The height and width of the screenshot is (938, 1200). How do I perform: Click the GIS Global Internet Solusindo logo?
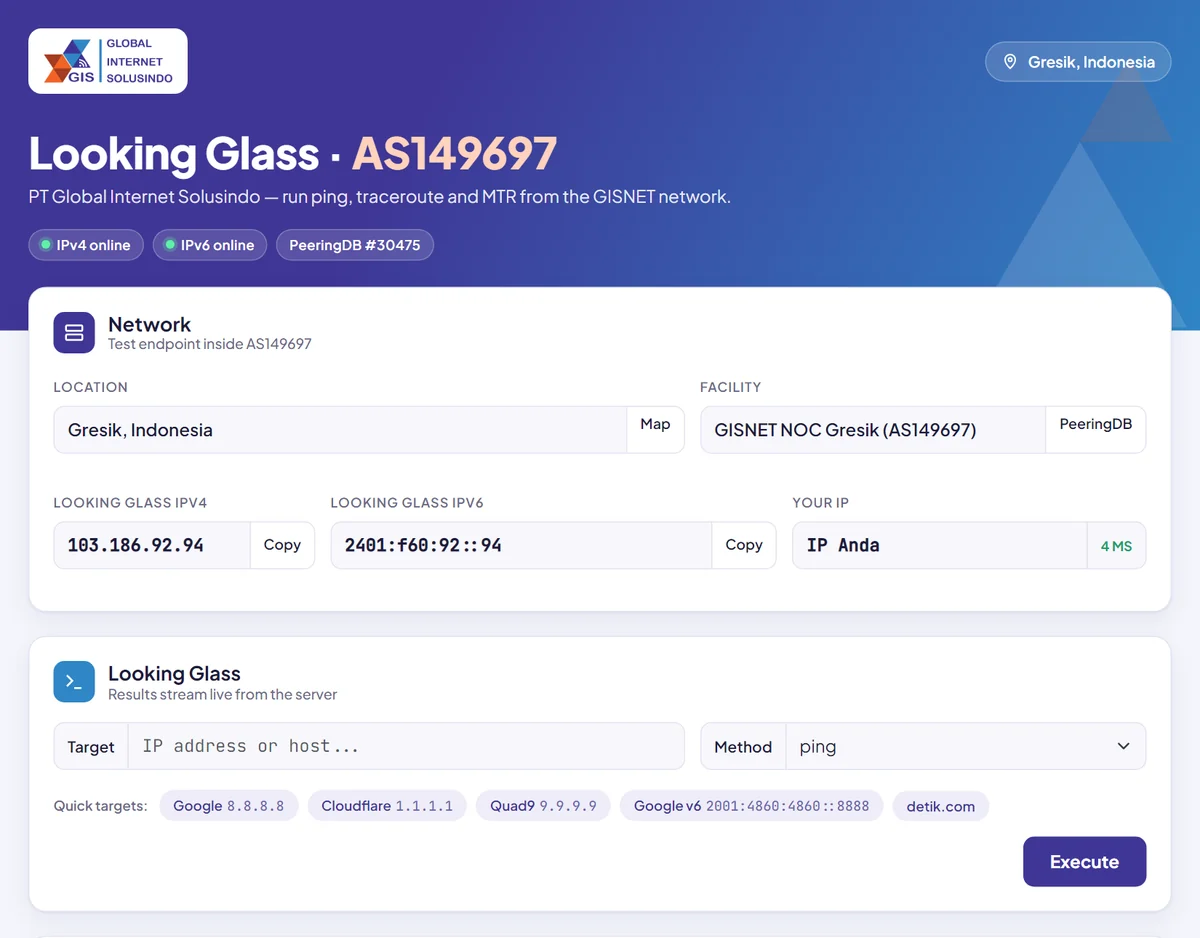point(108,61)
